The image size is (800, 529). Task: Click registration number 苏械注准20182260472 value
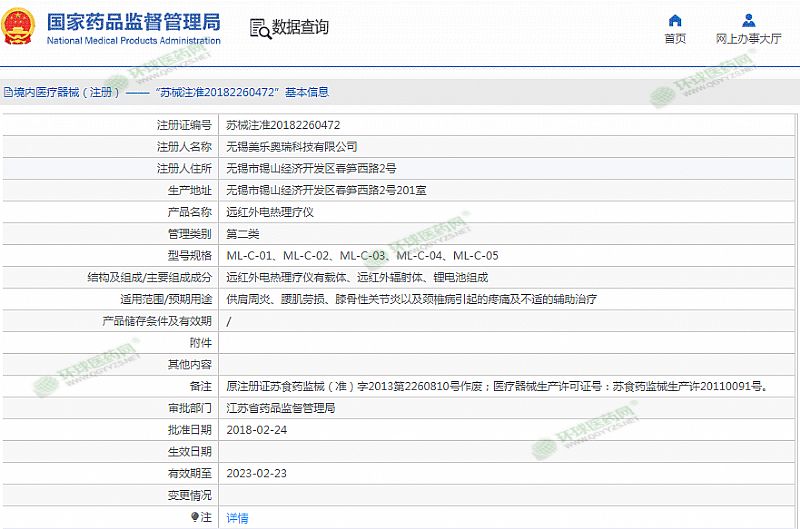[283, 125]
